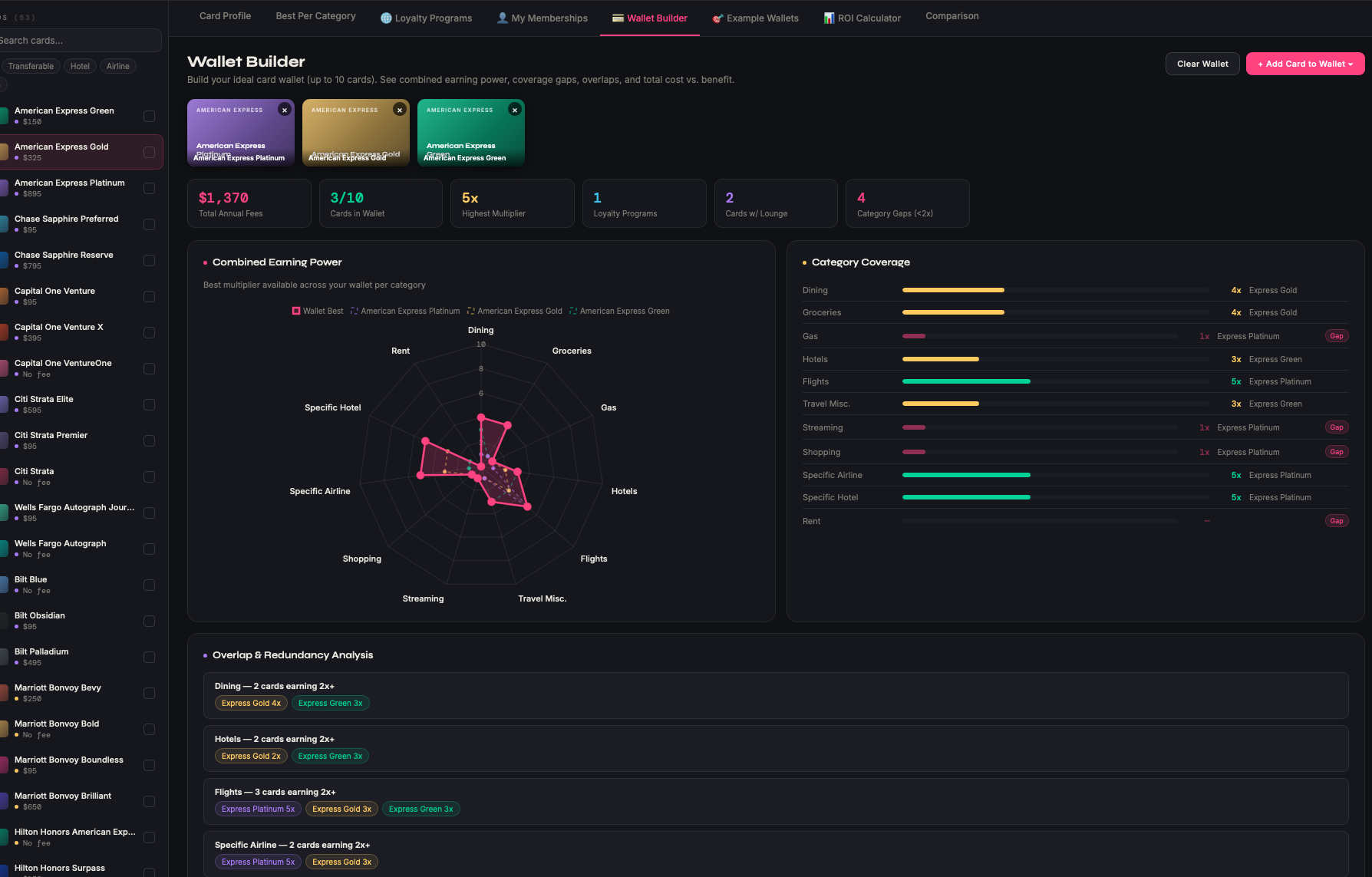Click the Gap badge on the Rent row
This screenshot has width=1372, height=877.
[x=1337, y=521]
